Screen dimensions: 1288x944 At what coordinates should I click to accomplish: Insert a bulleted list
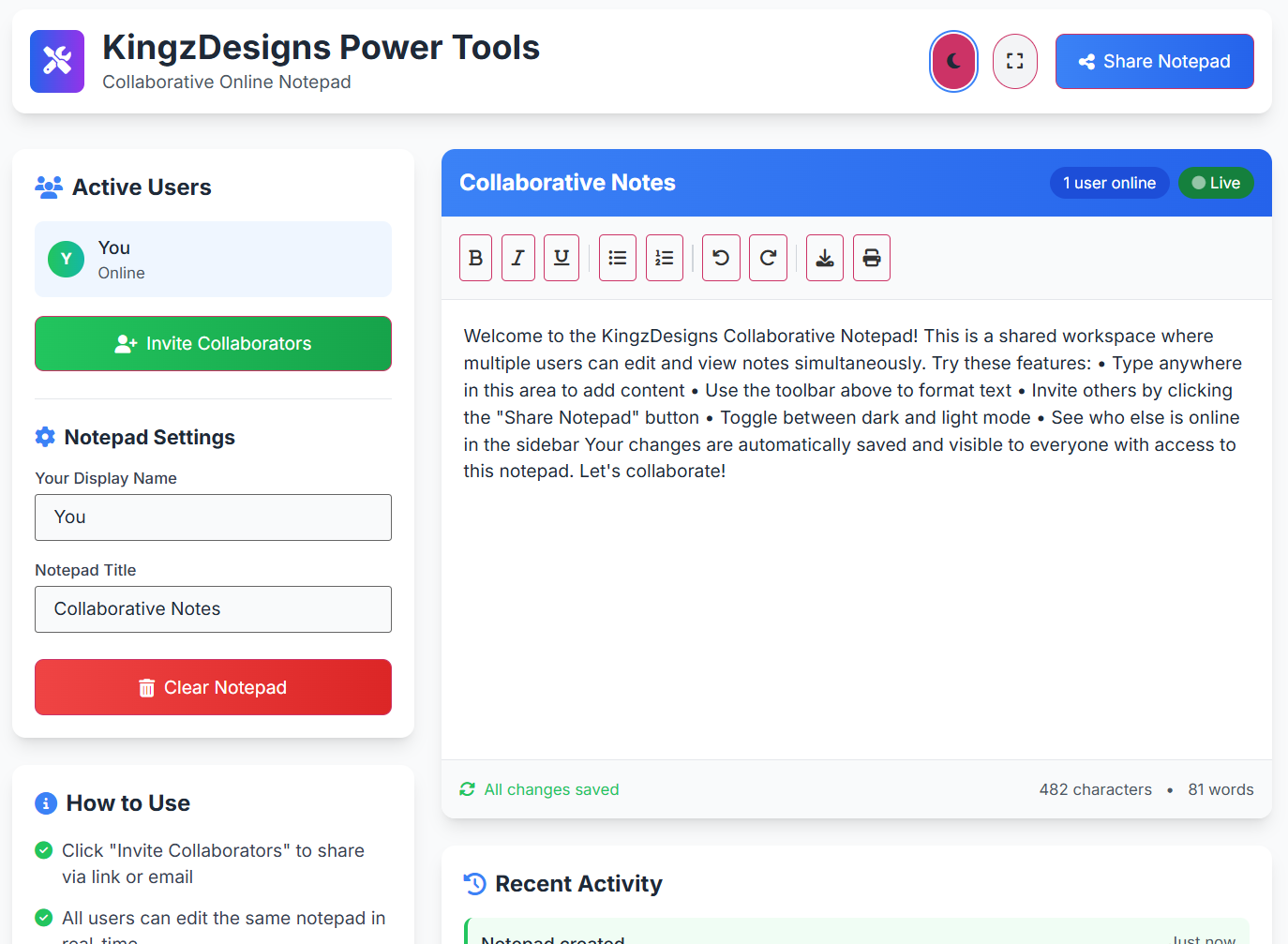[618, 258]
